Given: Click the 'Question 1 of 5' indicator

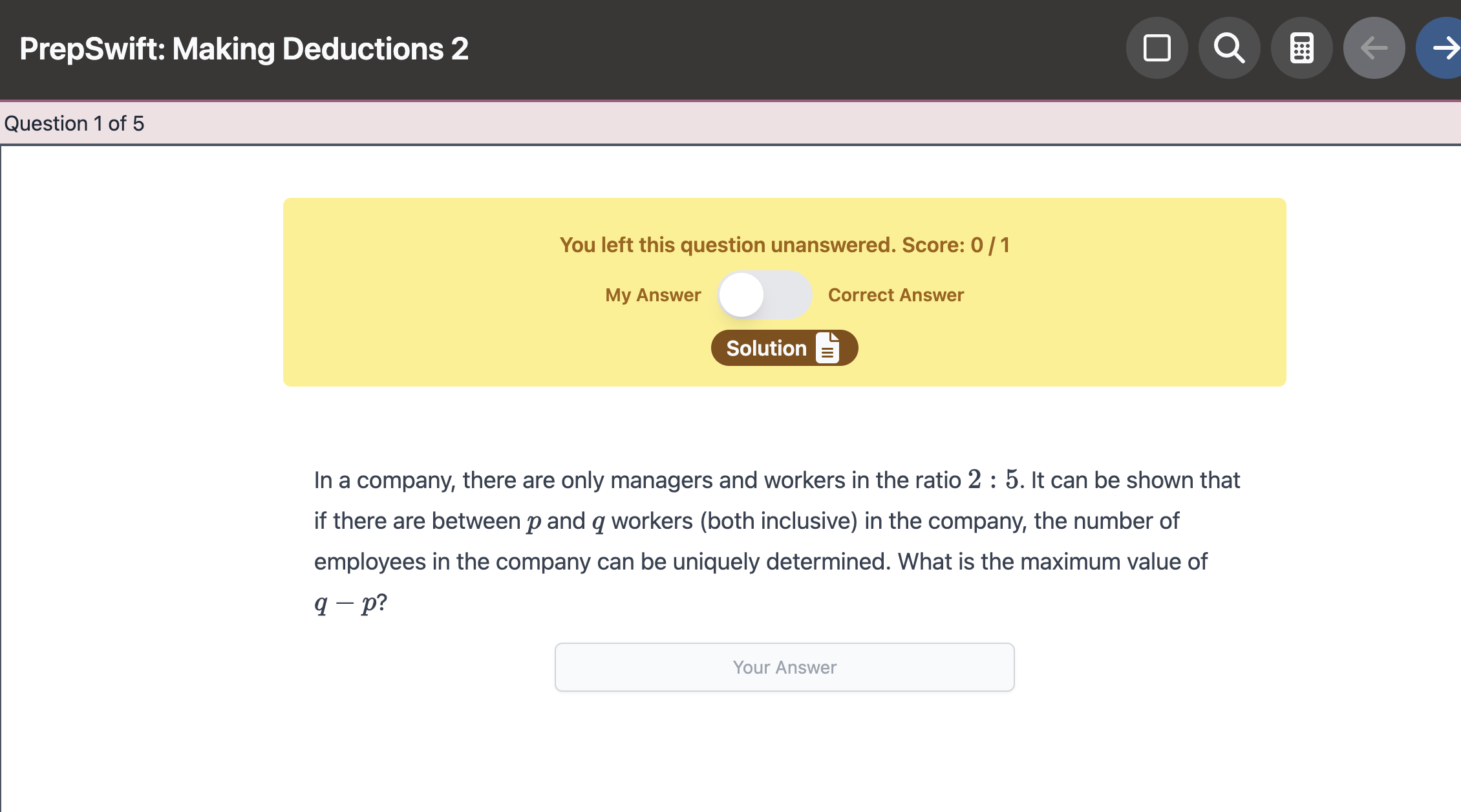Looking at the screenshot, I should (x=74, y=123).
